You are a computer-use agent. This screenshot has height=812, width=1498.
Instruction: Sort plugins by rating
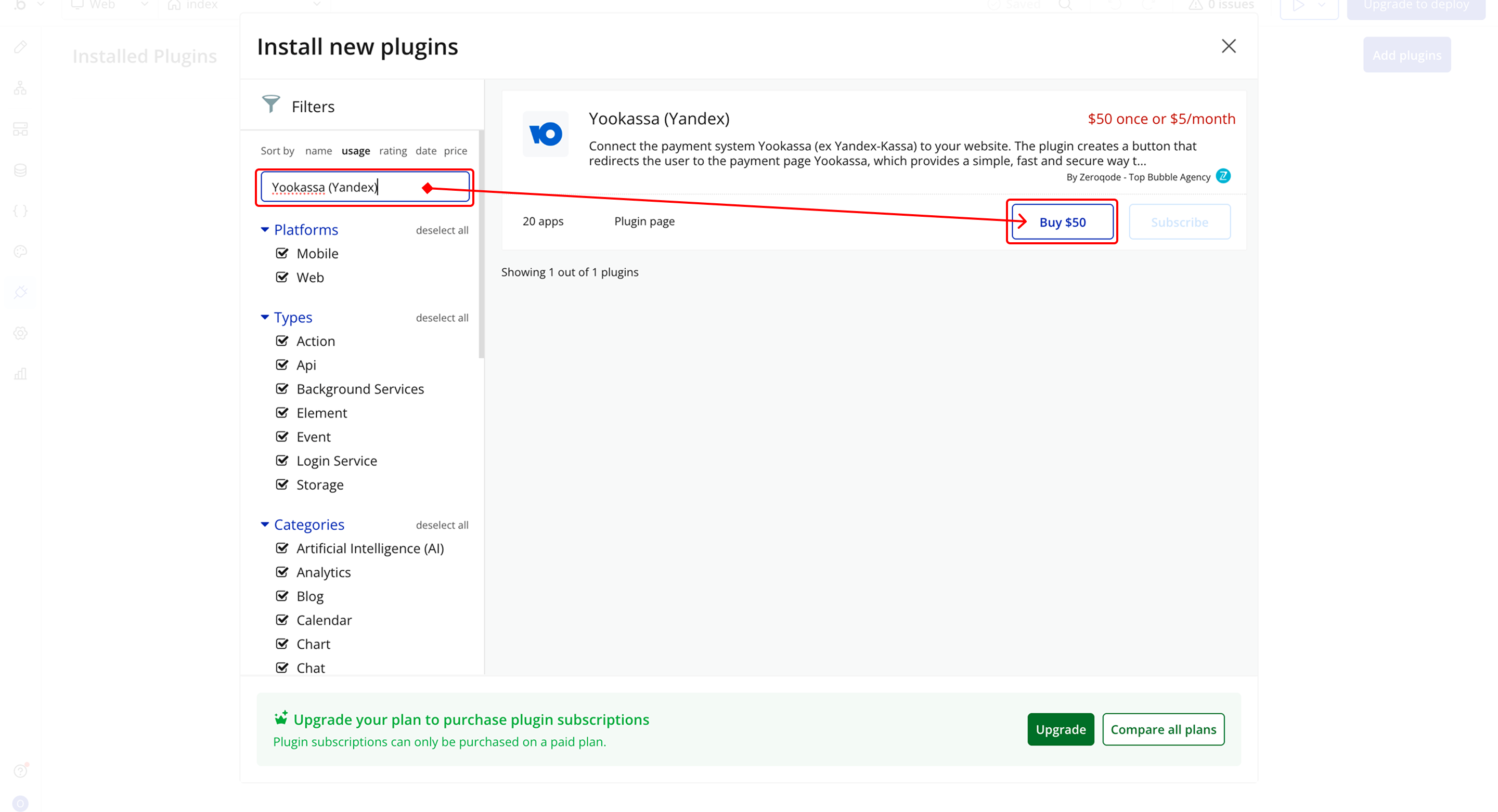coord(393,151)
